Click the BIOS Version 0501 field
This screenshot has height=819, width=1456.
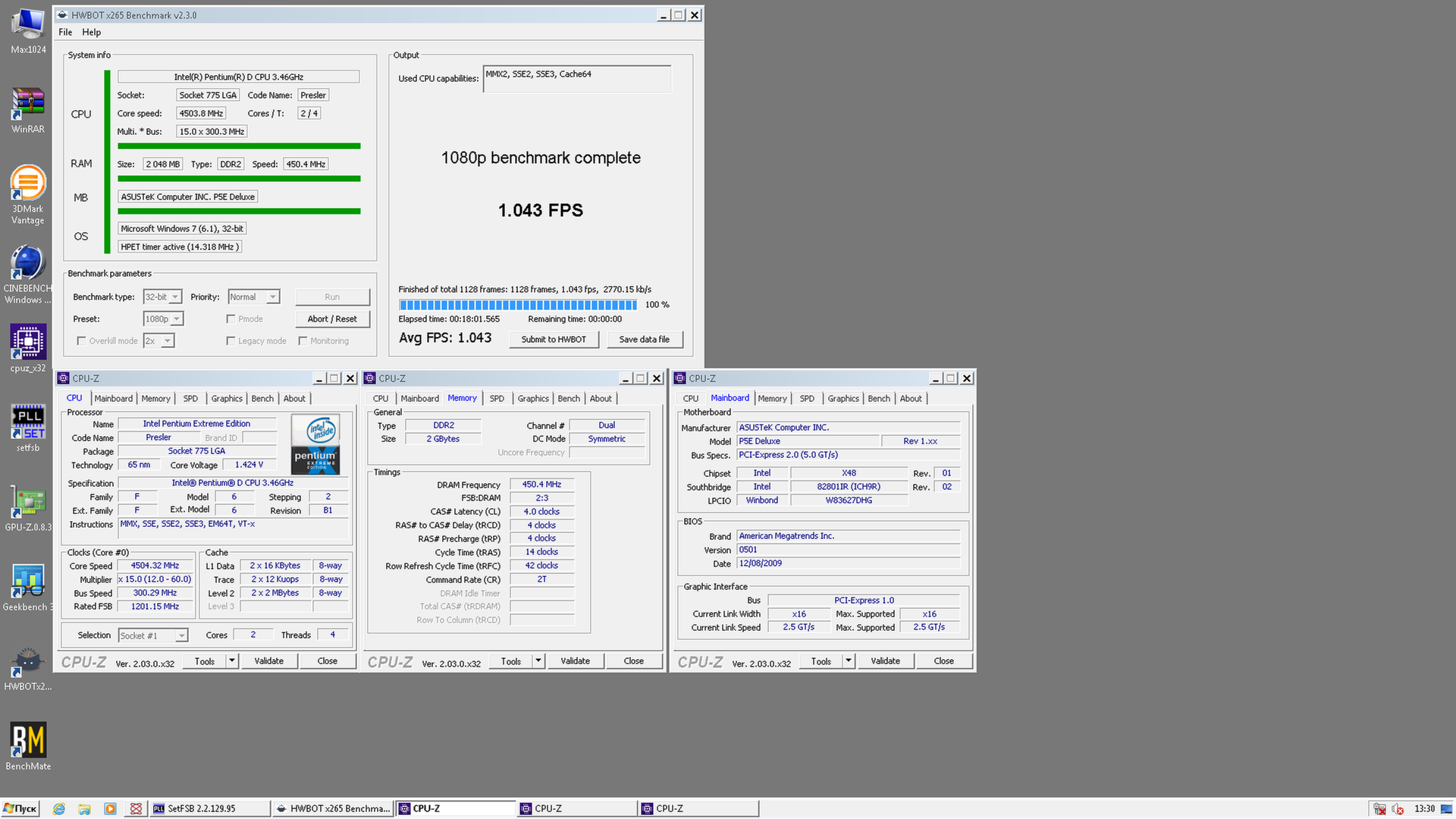coord(849,550)
